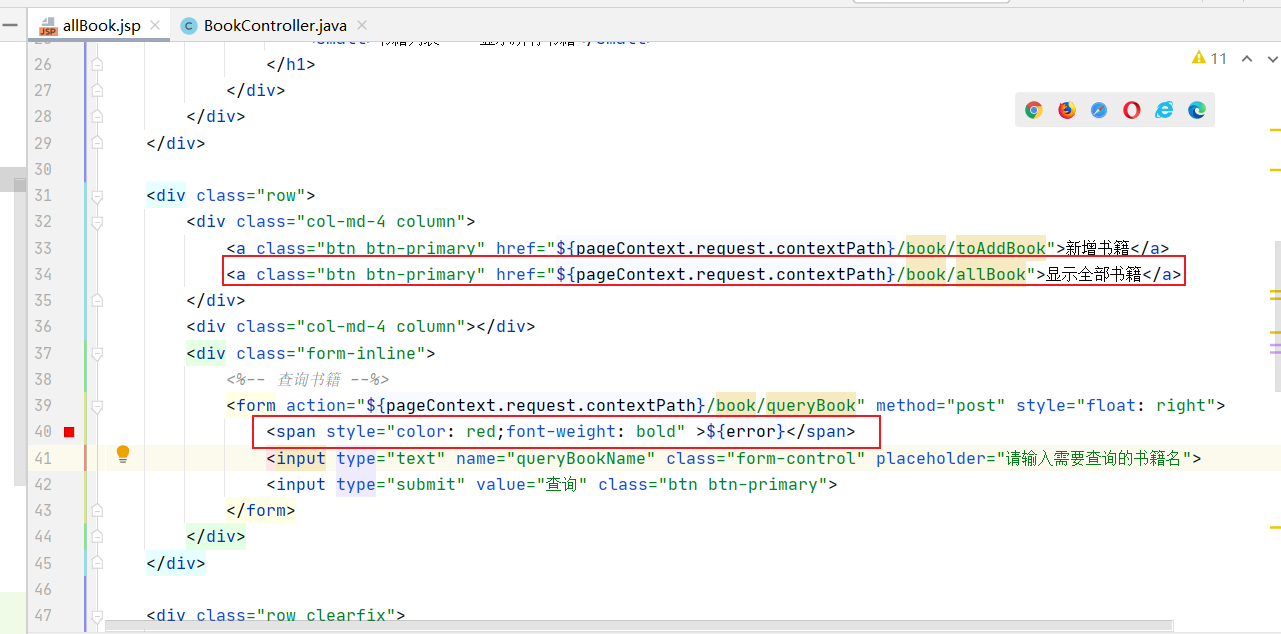Open page in Edge browser
This screenshot has width=1281, height=634.
(1197, 110)
